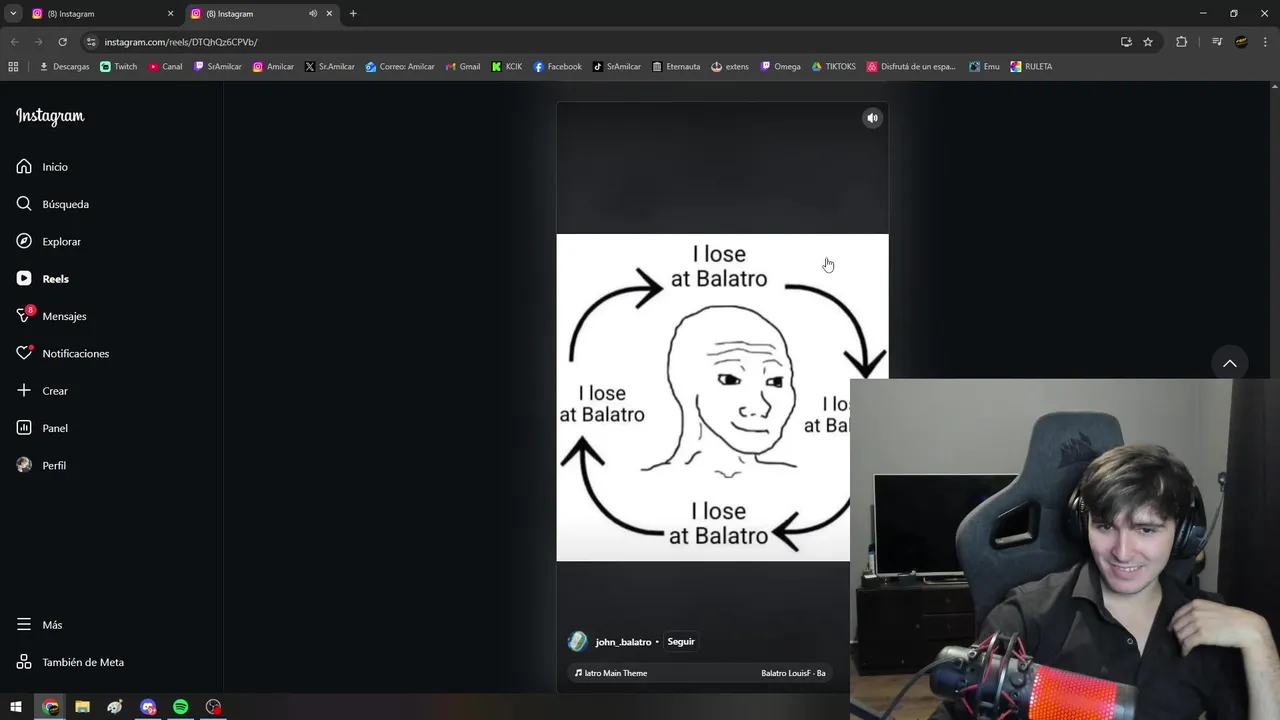This screenshot has width=1280, height=720.
Task: Open OBS Studio from the taskbar
Action: [x=213, y=707]
